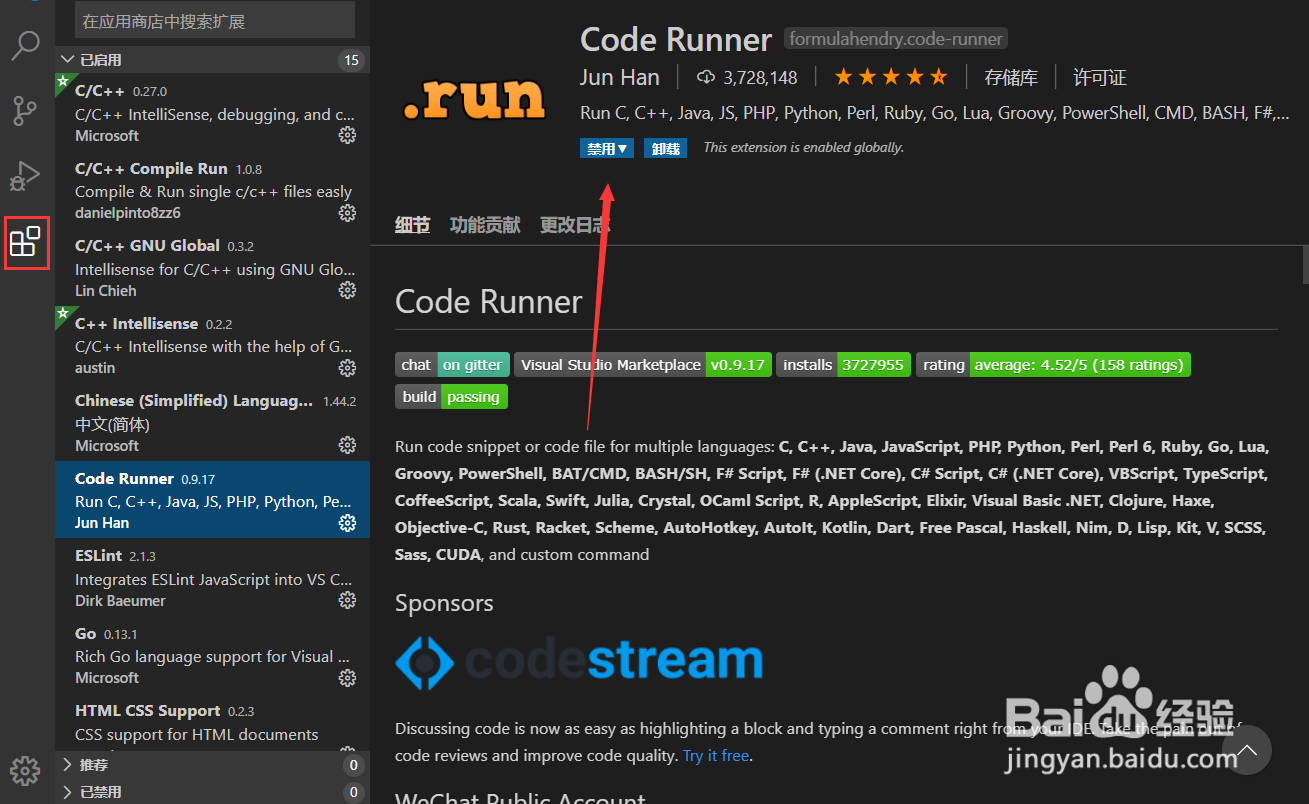Open the Search view in activity bar

tap(25, 44)
